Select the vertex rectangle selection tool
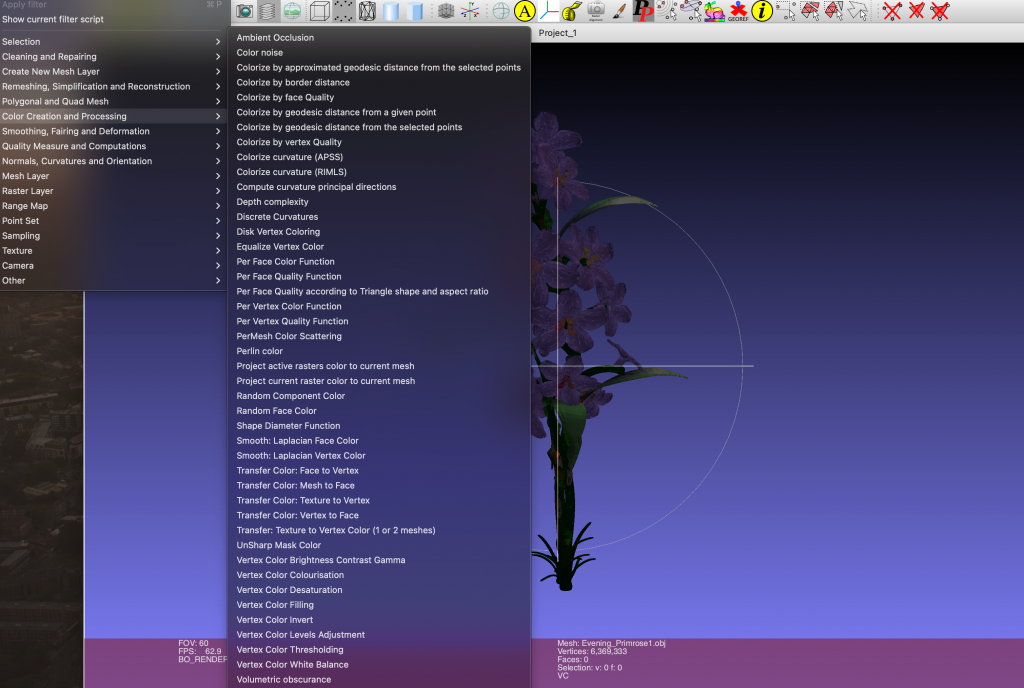Viewport: 1024px width, 688px height. pyautogui.click(x=786, y=10)
